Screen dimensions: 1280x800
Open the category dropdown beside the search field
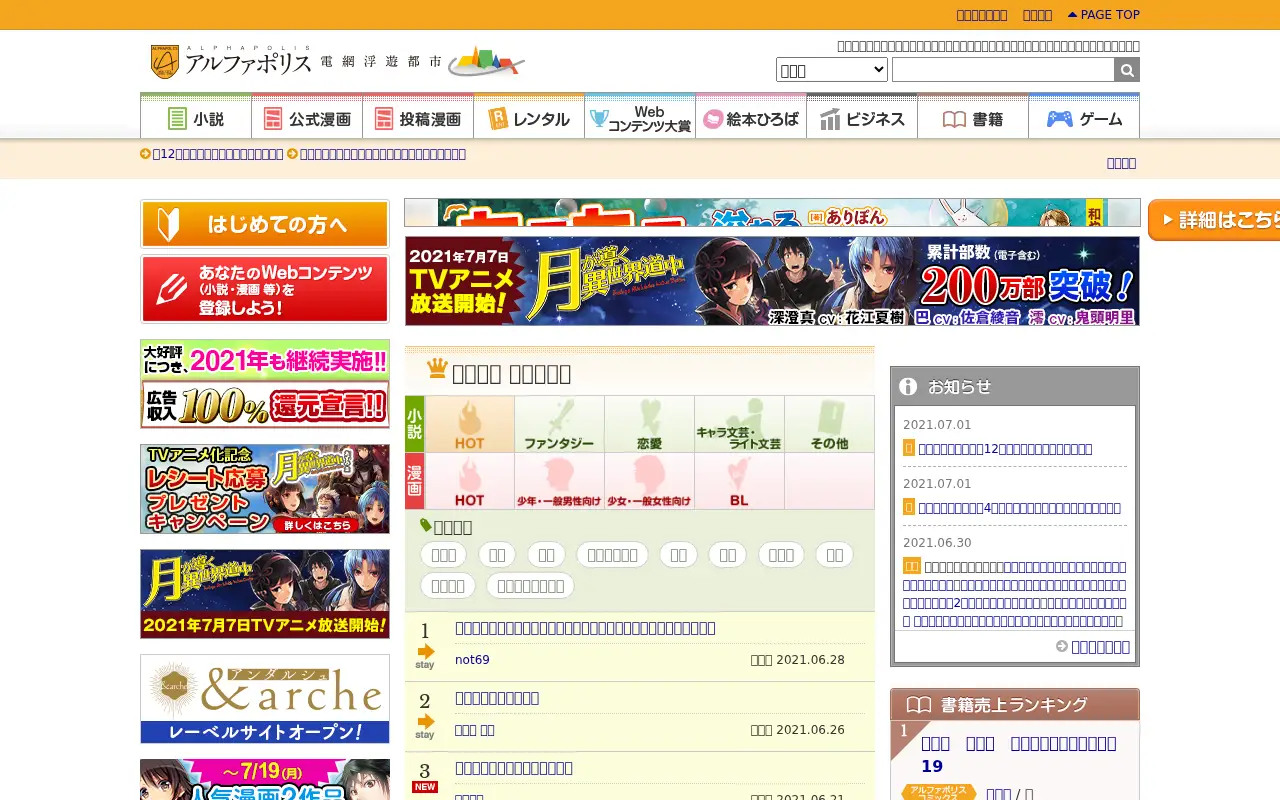click(832, 70)
